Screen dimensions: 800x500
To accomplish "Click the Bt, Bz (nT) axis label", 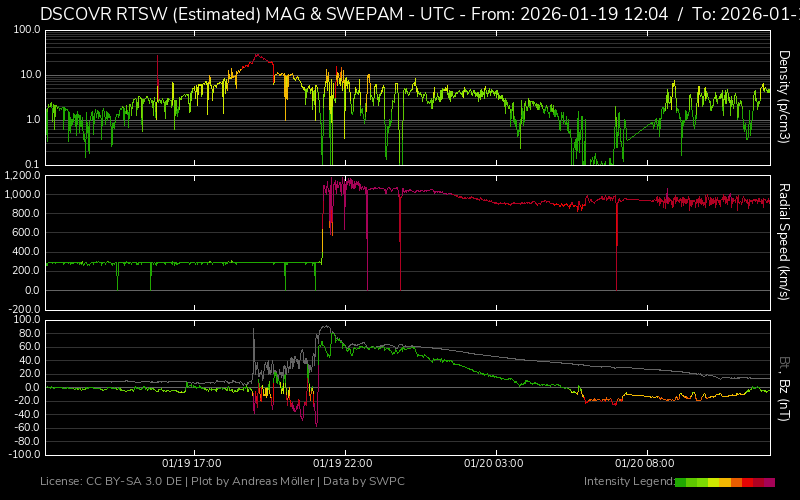I will 785,387.
